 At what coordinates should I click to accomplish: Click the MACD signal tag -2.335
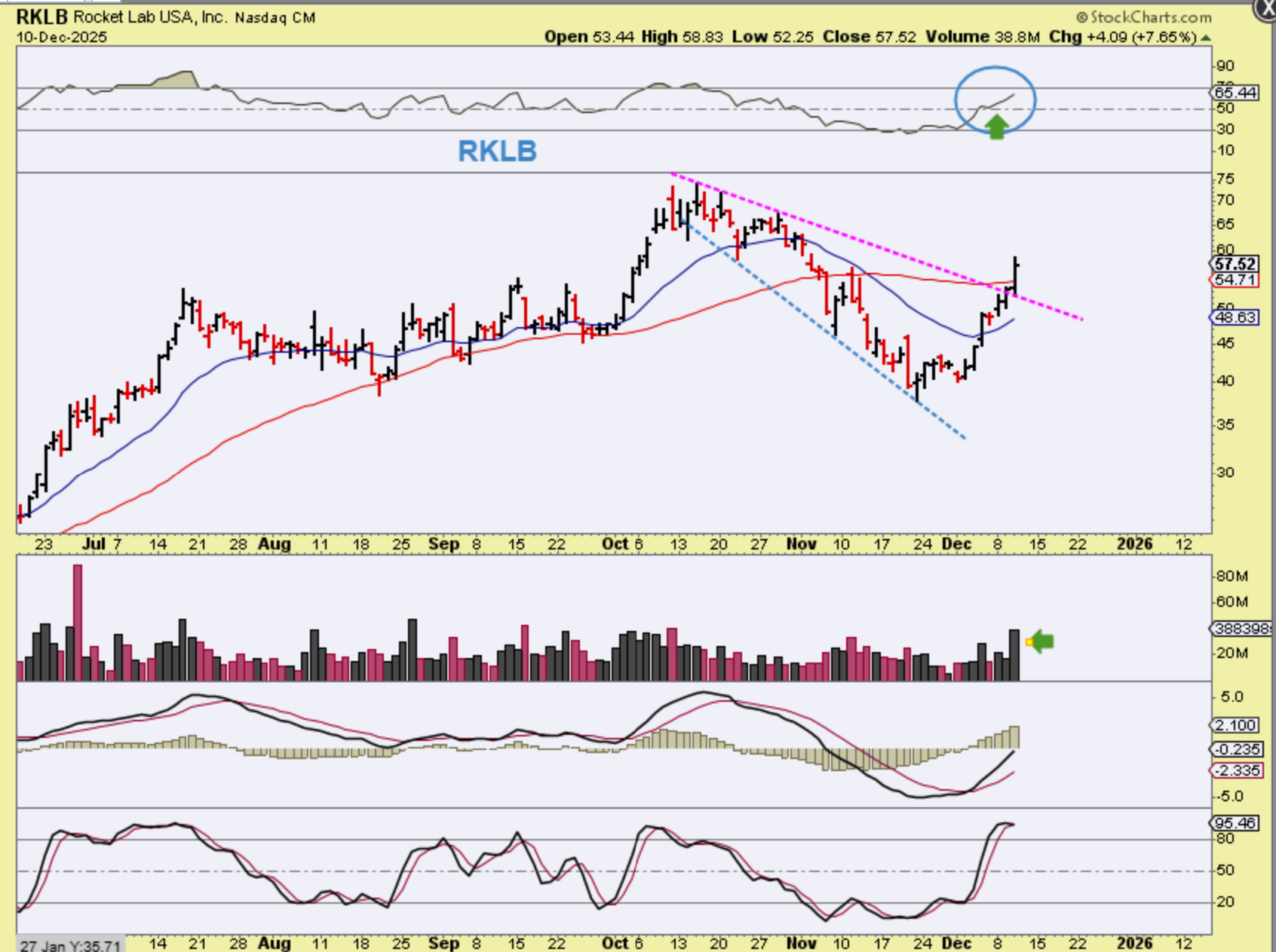click(1236, 770)
